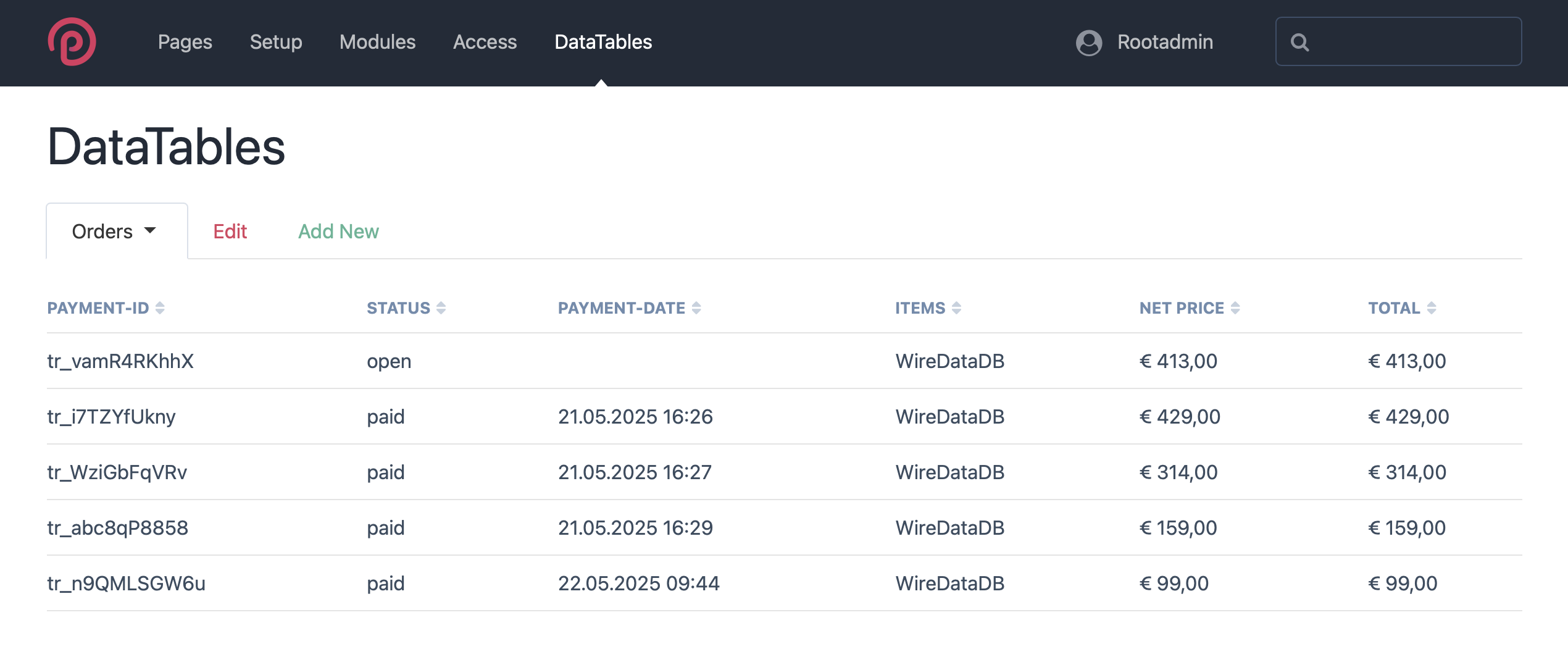Image resolution: width=1568 pixels, height=657 pixels.
Task: Click the ITEMS column header
Action: (920, 308)
